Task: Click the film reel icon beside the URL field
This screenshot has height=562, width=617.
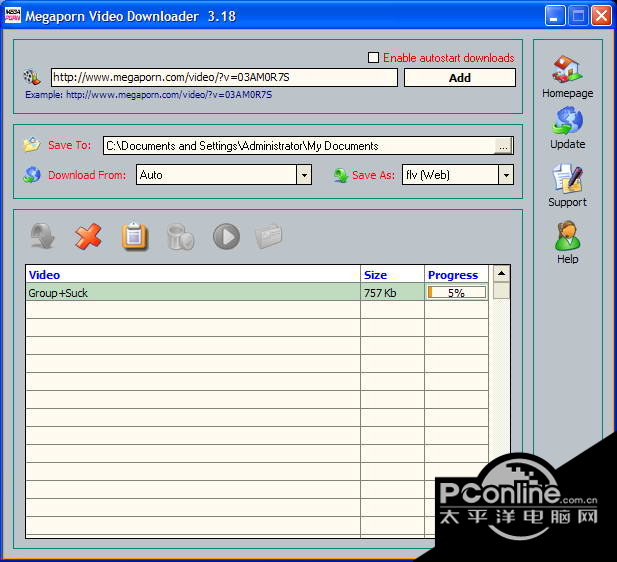Action: pos(32,77)
